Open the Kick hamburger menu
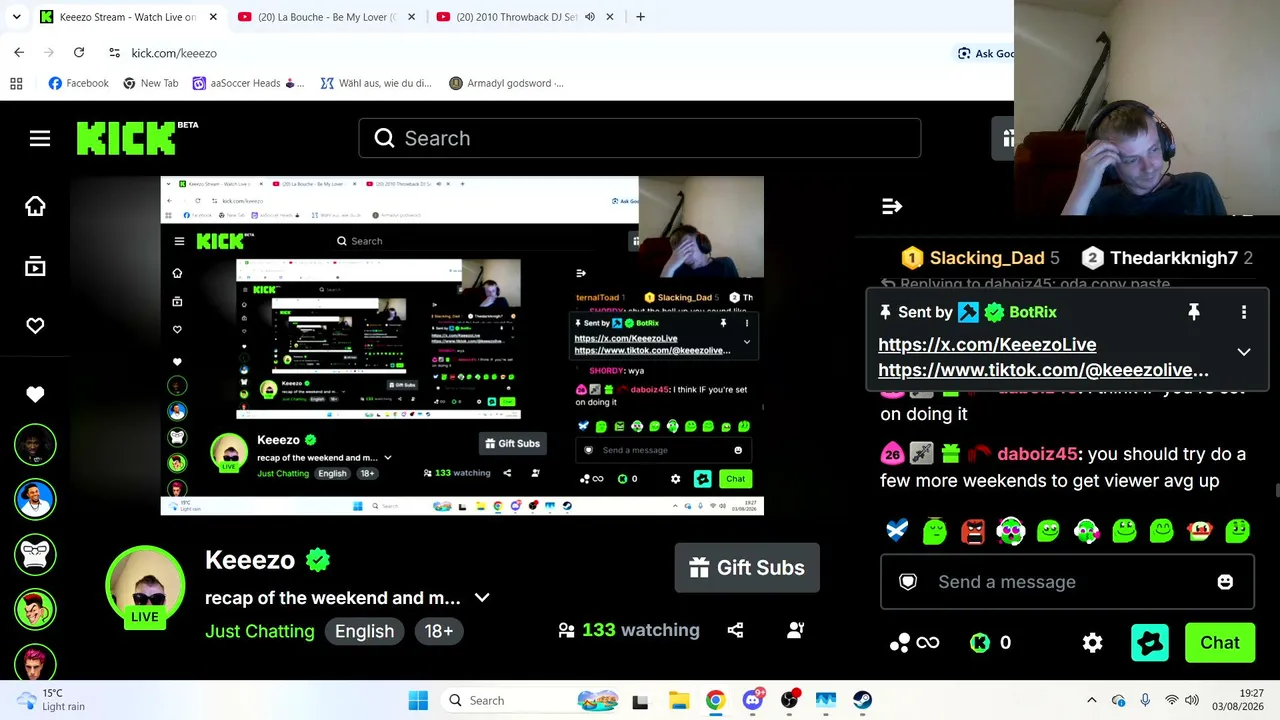 click(x=40, y=139)
